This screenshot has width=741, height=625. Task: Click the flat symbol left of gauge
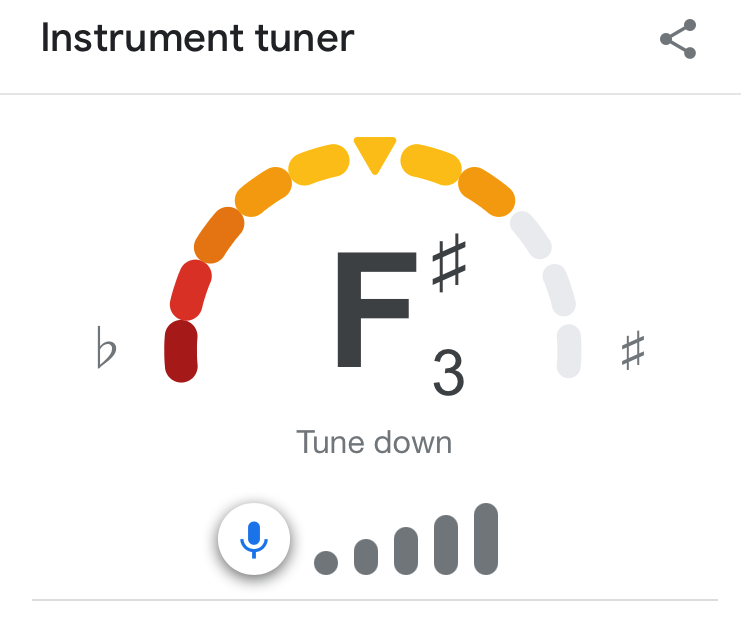click(x=106, y=347)
